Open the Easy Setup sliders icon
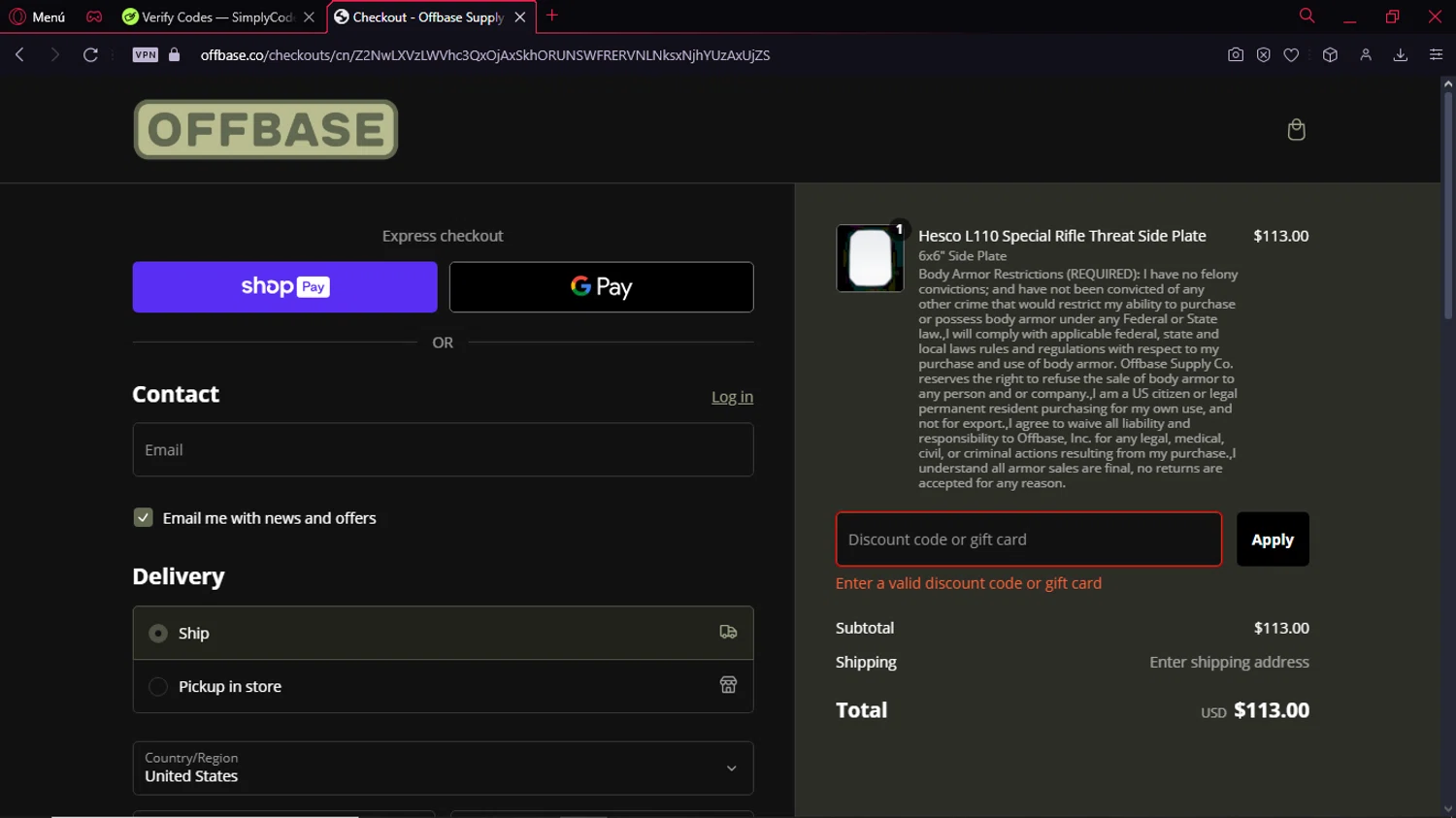This screenshot has height=818, width=1456. coord(1436,55)
